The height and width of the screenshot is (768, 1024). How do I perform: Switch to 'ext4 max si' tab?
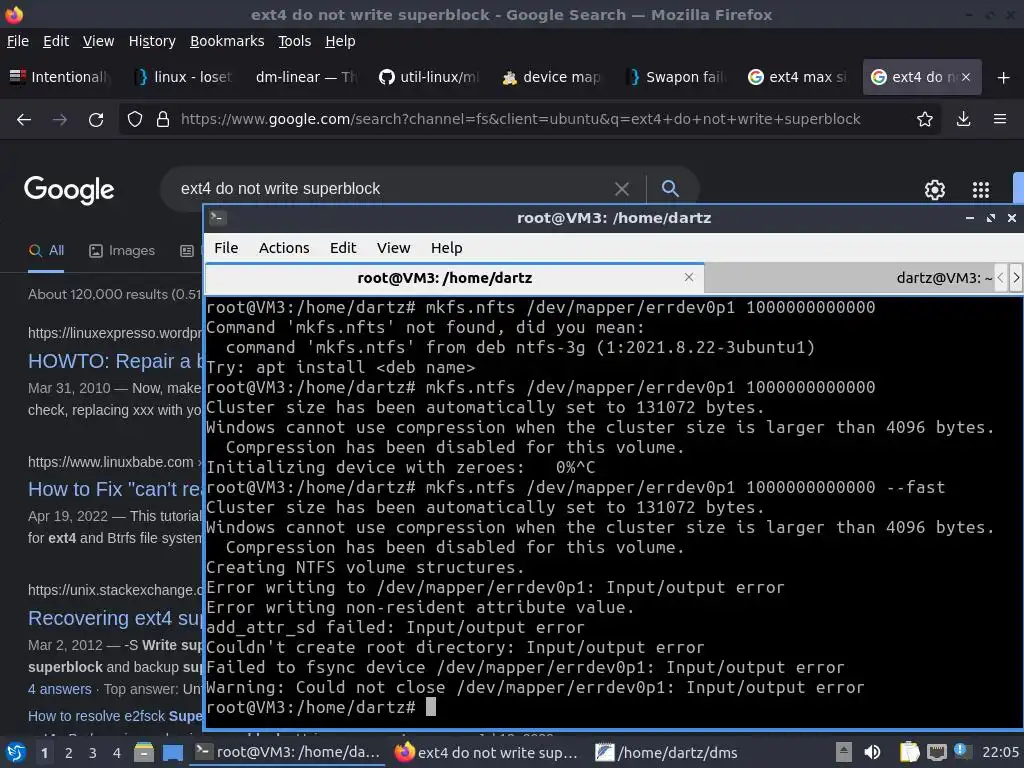798,77
